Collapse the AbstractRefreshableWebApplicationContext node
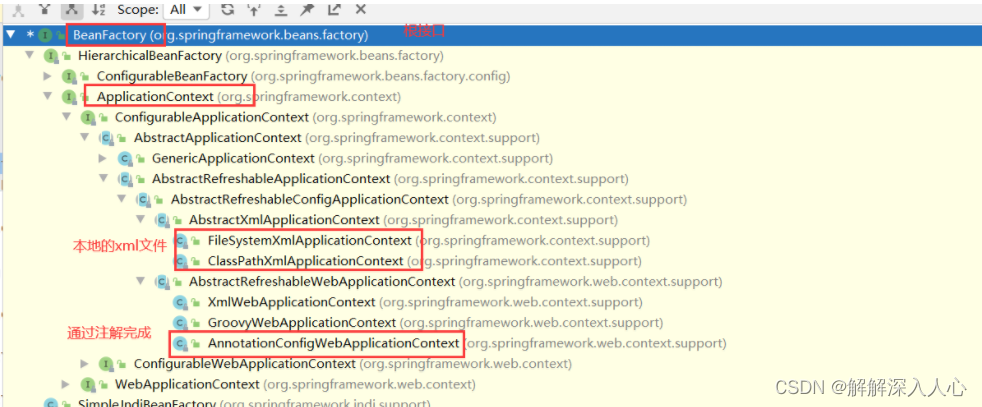Screen dimensions: 982x407 [140, 281]
